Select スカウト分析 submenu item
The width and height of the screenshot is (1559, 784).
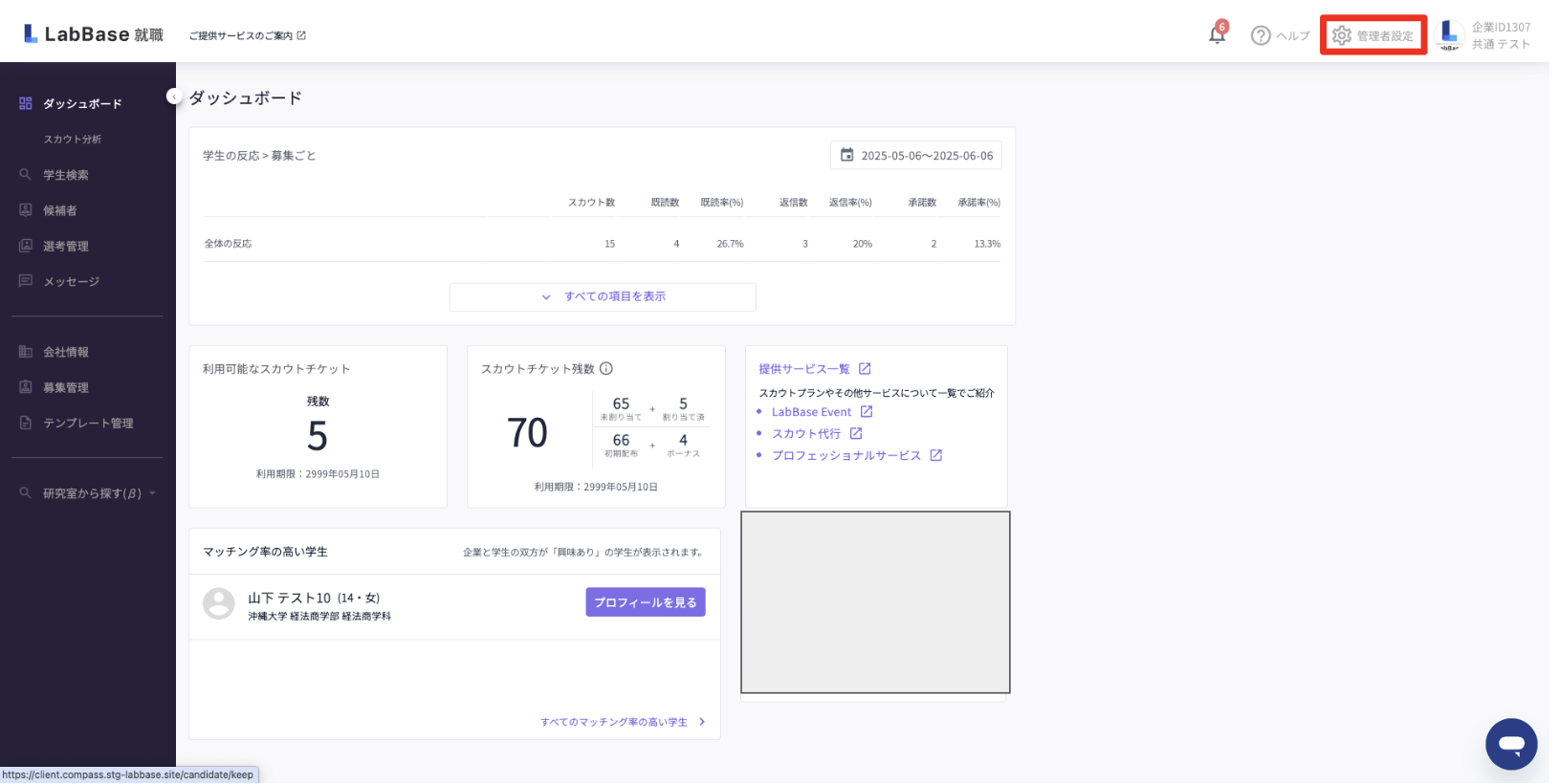pos(72,140)
